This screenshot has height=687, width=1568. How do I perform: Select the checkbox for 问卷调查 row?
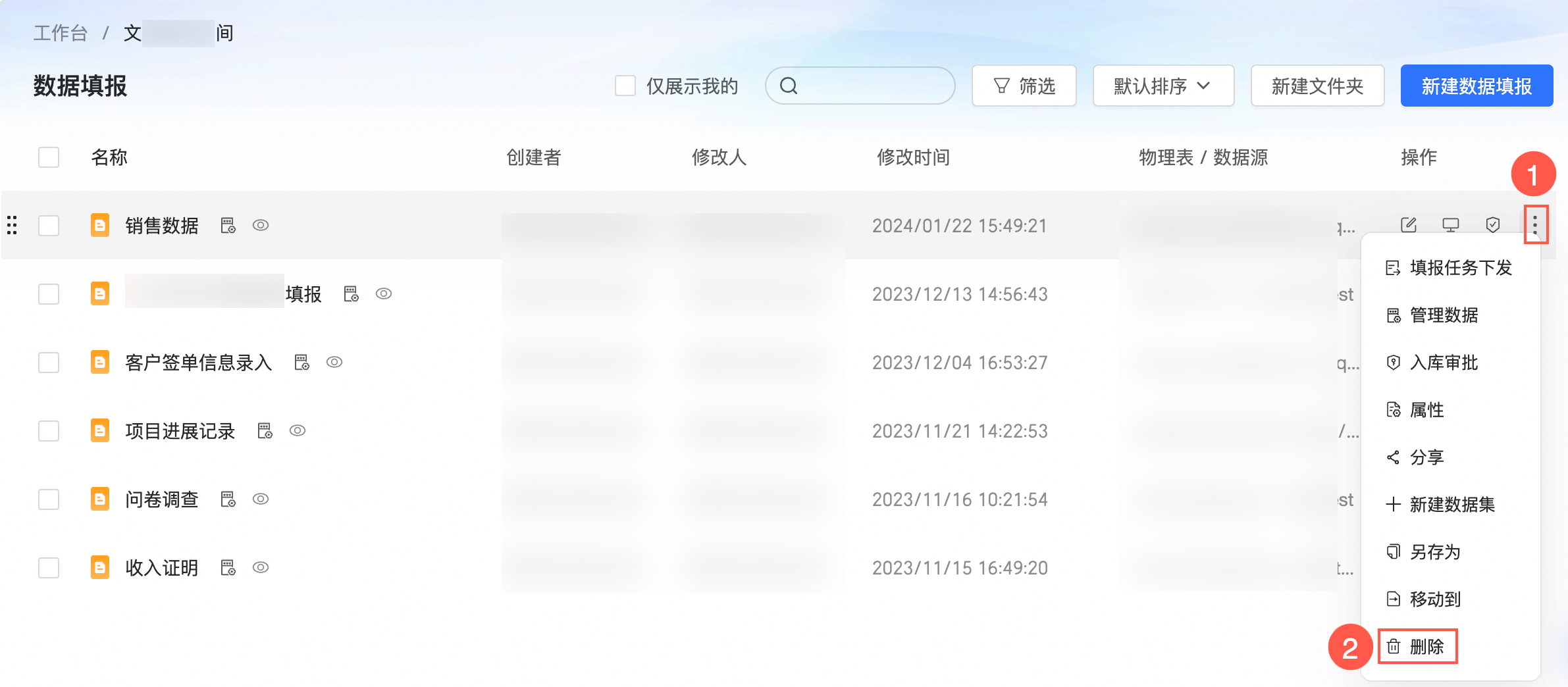(x=49, y=499)
